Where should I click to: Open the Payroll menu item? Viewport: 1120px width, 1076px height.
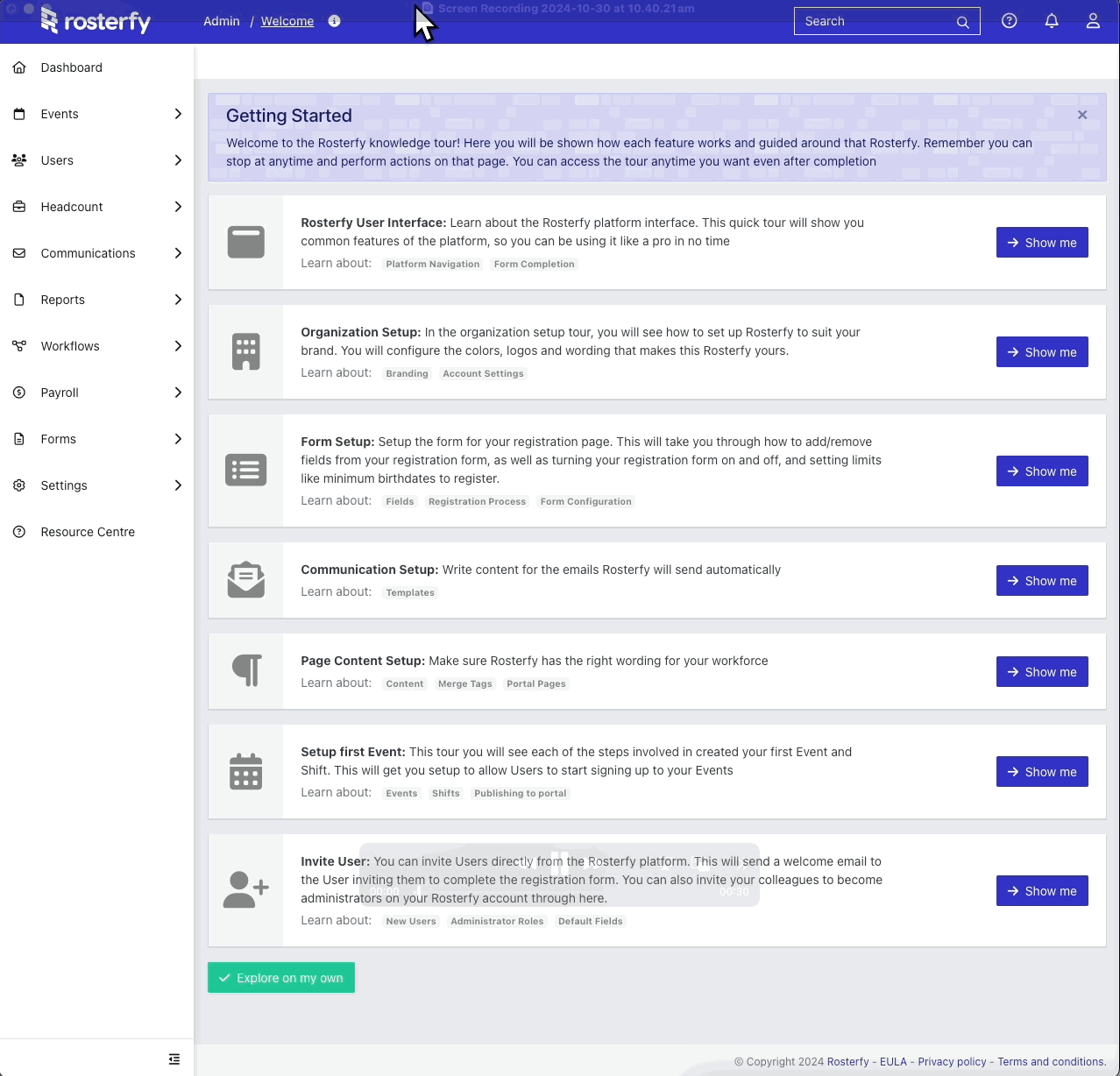point(96,393)
